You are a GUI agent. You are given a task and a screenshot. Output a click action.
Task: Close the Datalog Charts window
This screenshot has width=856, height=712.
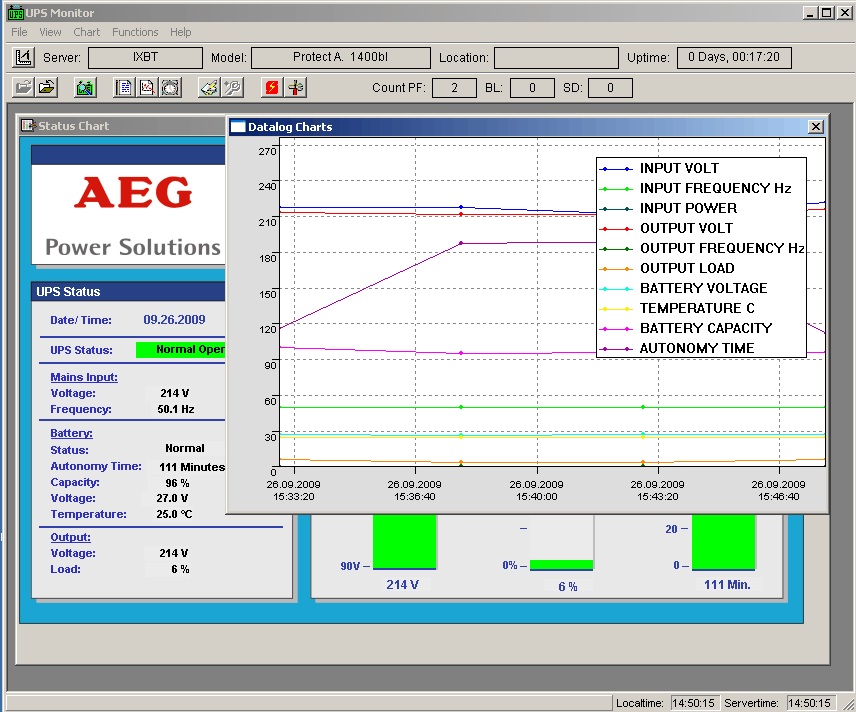click(x=816, y=127)
